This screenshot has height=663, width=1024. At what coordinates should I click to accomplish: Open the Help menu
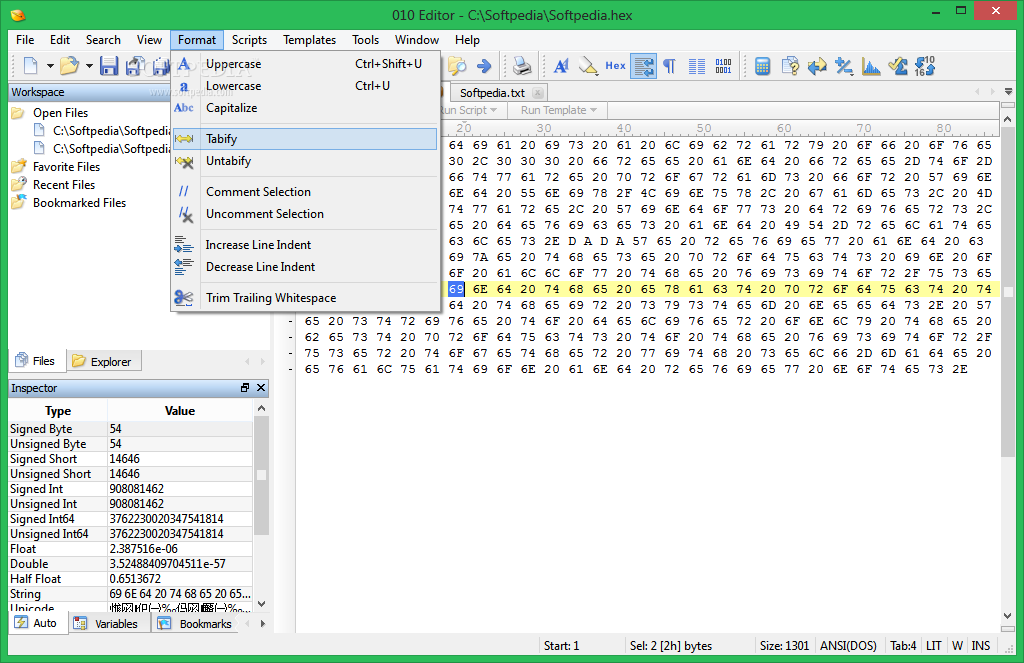click(x=468, y=40)
